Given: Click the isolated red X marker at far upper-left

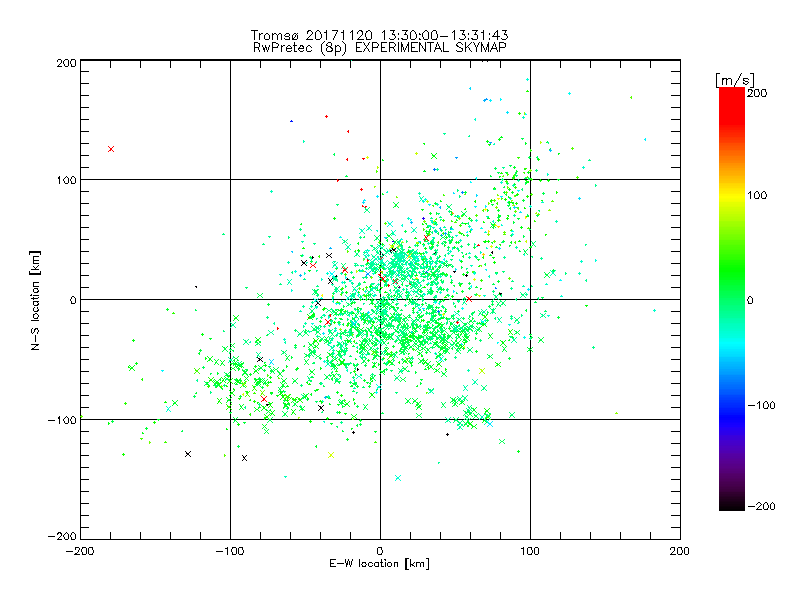Looking at the screenshot, I should [111, 149].
